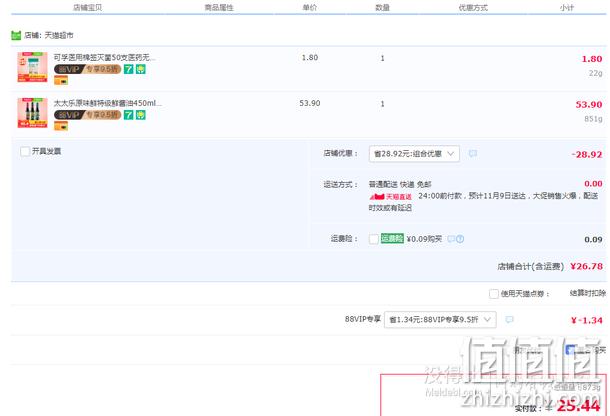This screenshot has width=610, height=416.
Task: Click 88VIP badge on soy sauce item
Action: (x=88, y=115)
